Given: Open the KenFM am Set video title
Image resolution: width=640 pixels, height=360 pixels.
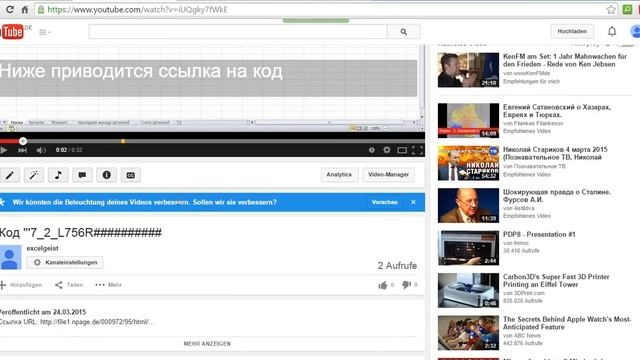Looking at the screenshot, I should click(x=565, y=60).
